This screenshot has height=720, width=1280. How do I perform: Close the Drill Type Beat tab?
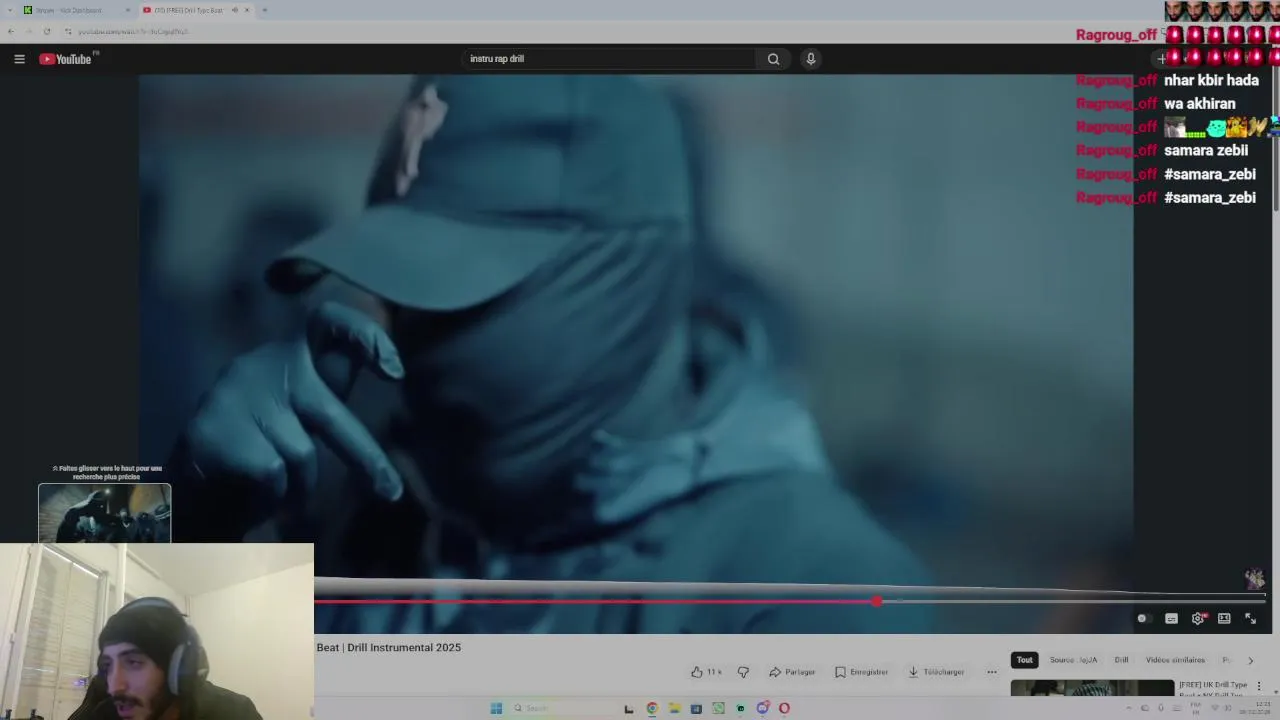coord(247,10)
